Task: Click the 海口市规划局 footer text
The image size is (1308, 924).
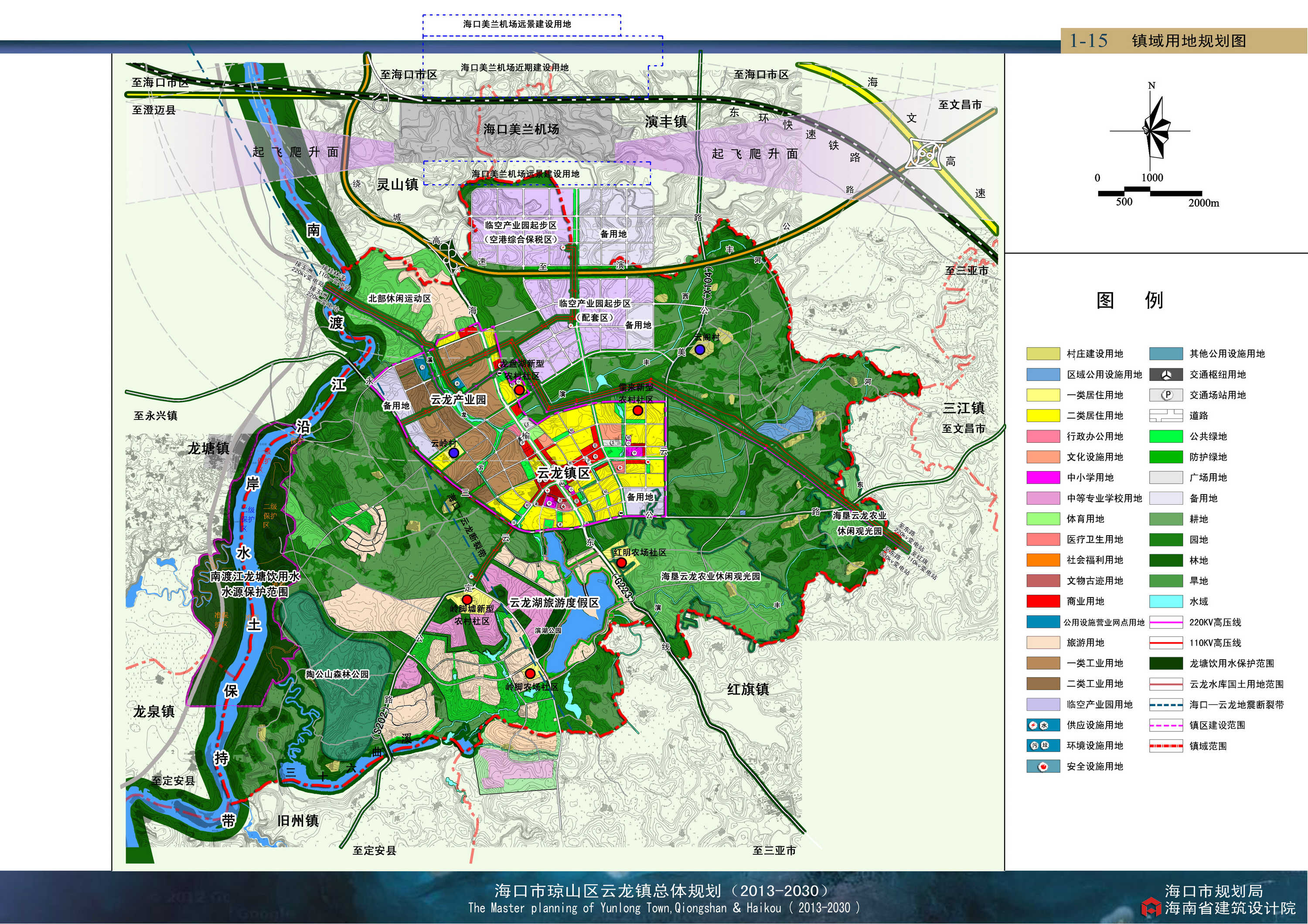Action: [x=1214, y=890]
